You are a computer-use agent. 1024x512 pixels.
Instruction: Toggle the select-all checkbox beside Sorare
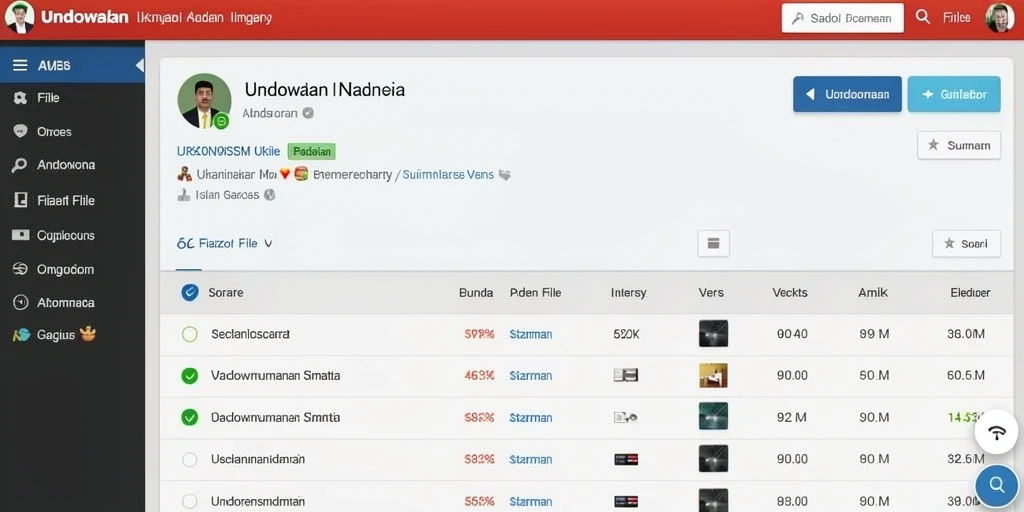189,293
